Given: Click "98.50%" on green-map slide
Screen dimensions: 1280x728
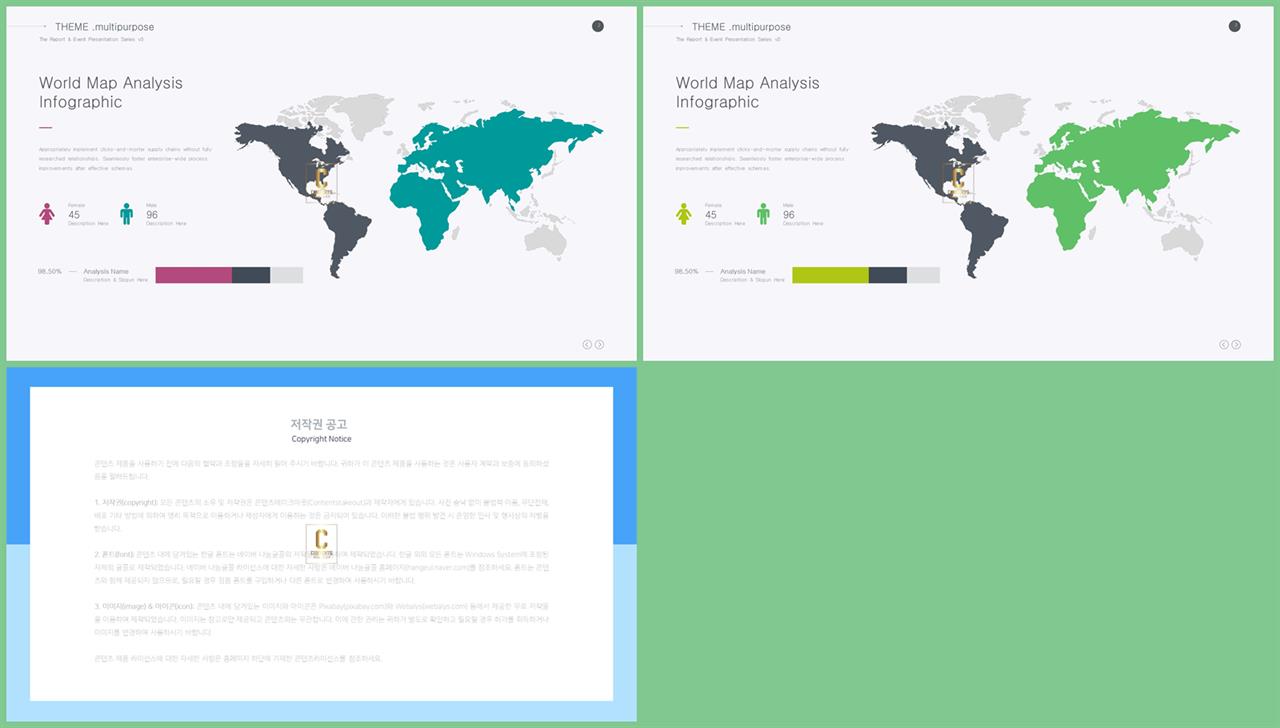Looking at the screenshot, I should tap(687, 271).
